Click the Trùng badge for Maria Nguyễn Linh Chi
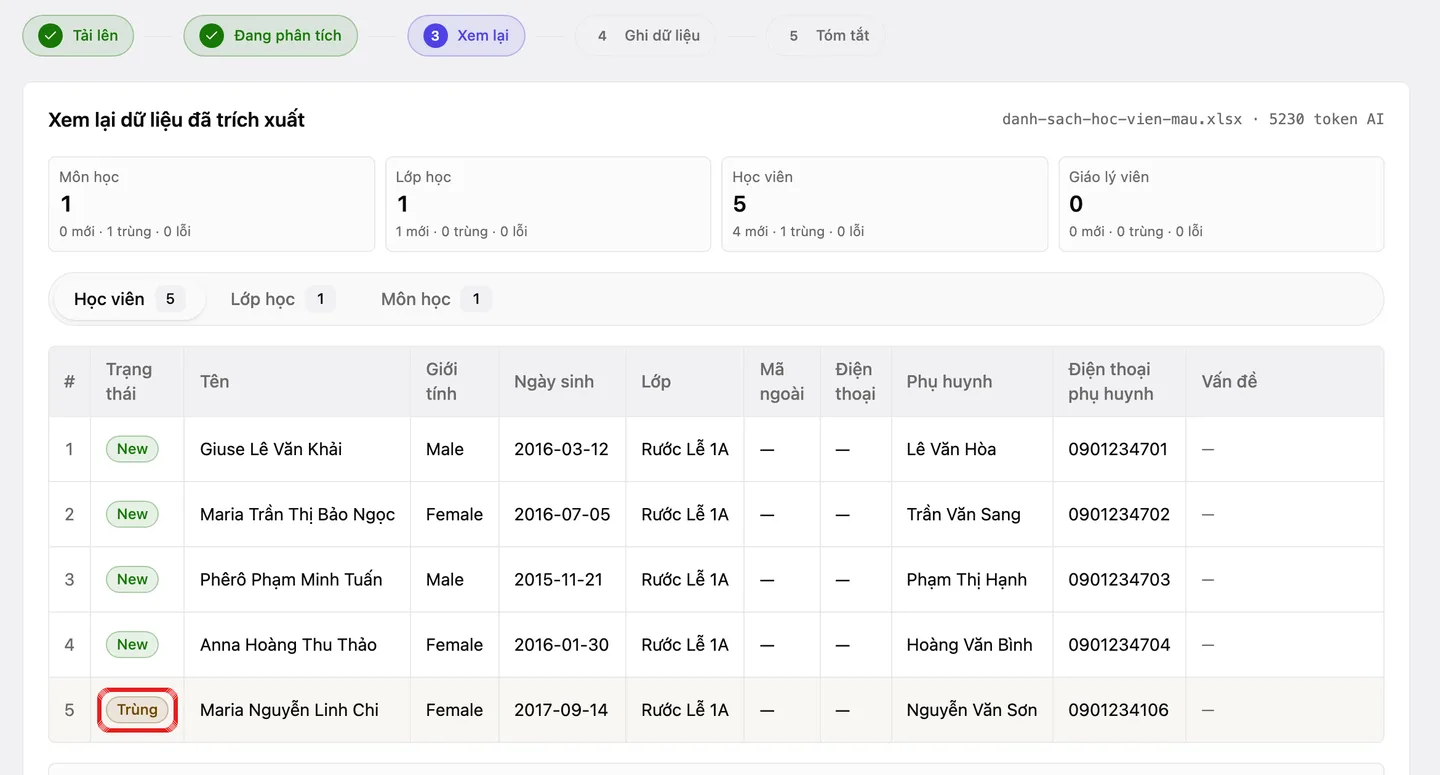The width and height of the screenshot is (1440, 775). point(137,710)
